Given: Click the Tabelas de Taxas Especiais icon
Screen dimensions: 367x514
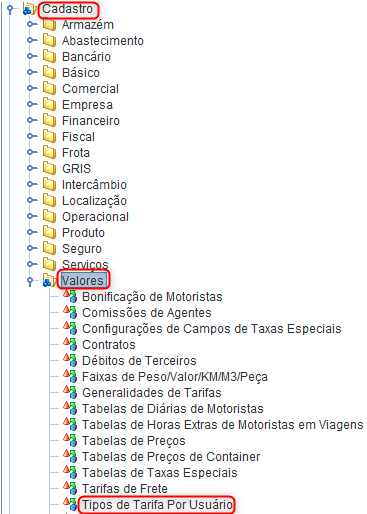Looking at the screenshot, I should click(x=70, y=472).
